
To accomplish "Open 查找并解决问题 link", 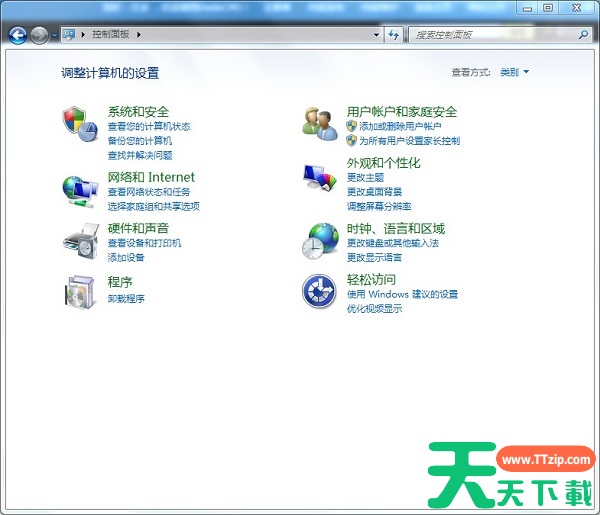I will click(x=140, y=155).
